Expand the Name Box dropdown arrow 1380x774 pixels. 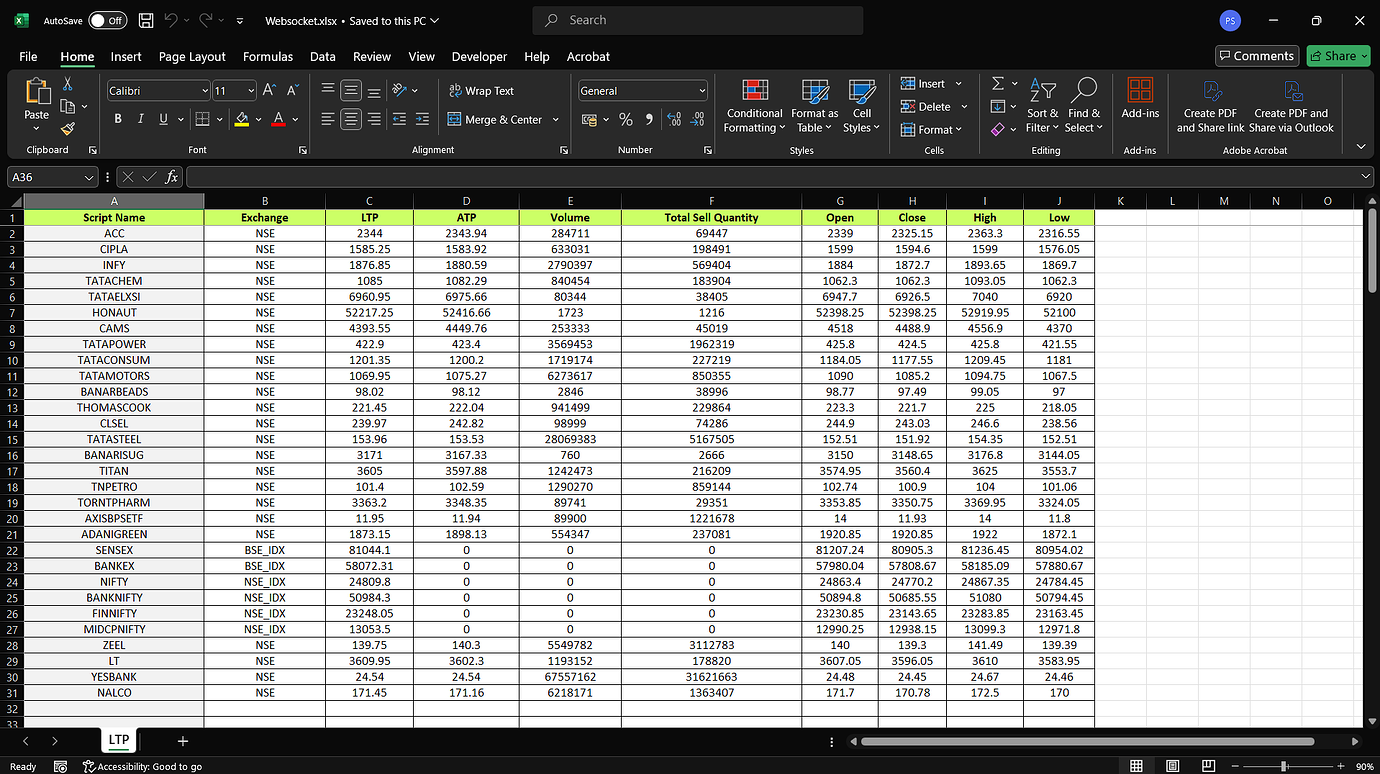point(88,177)
